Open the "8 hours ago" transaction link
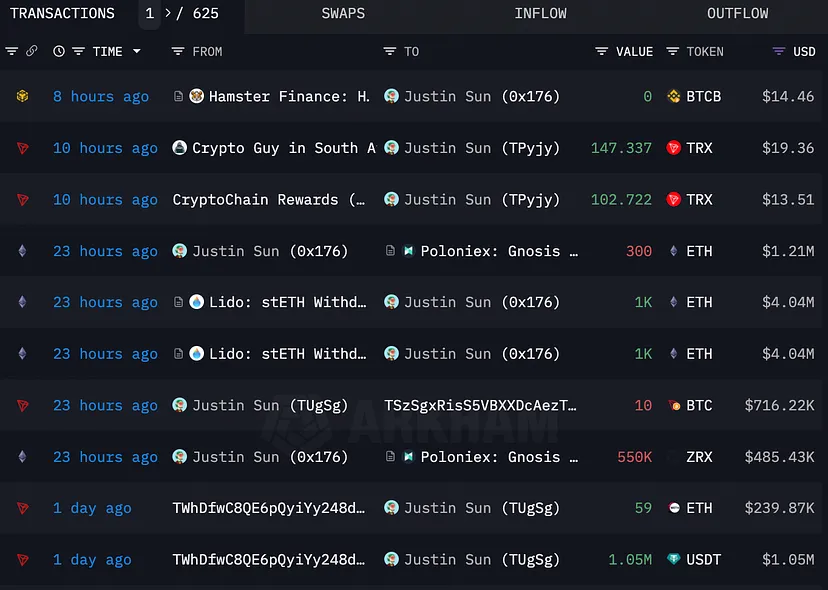 (x=100, y=96)
